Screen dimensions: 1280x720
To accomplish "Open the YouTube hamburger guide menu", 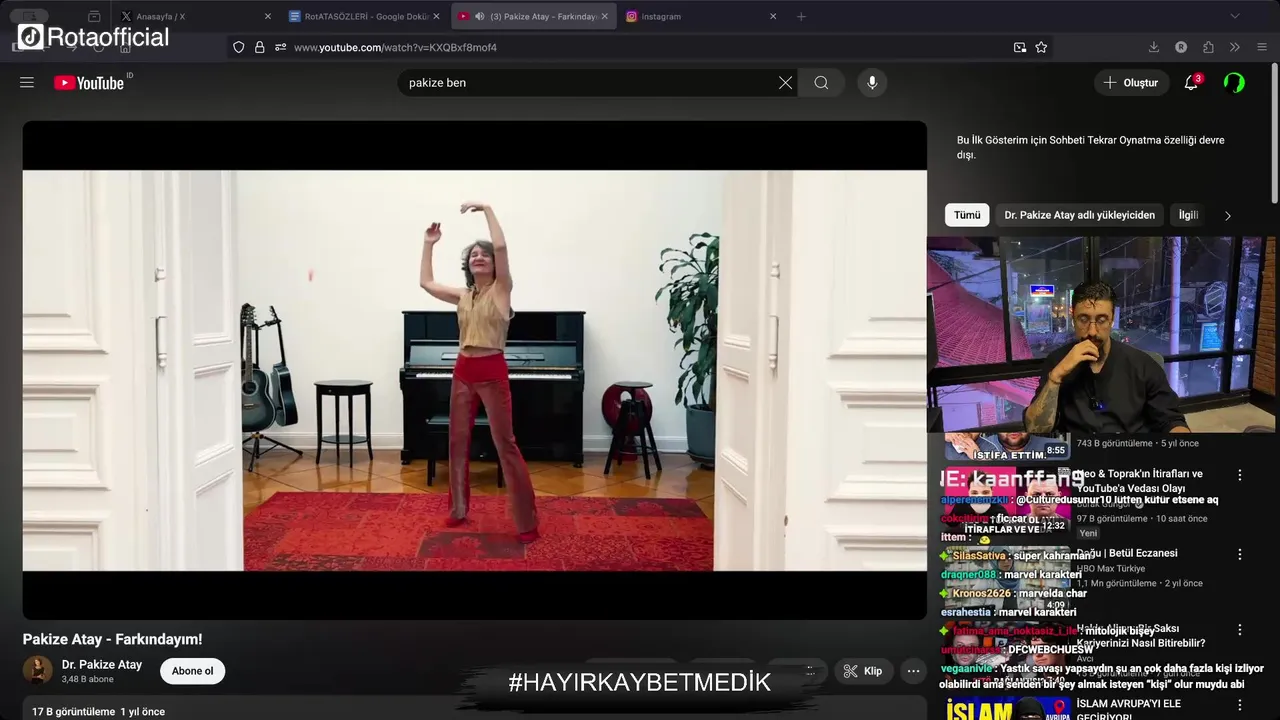I will (x=27, y=83).
